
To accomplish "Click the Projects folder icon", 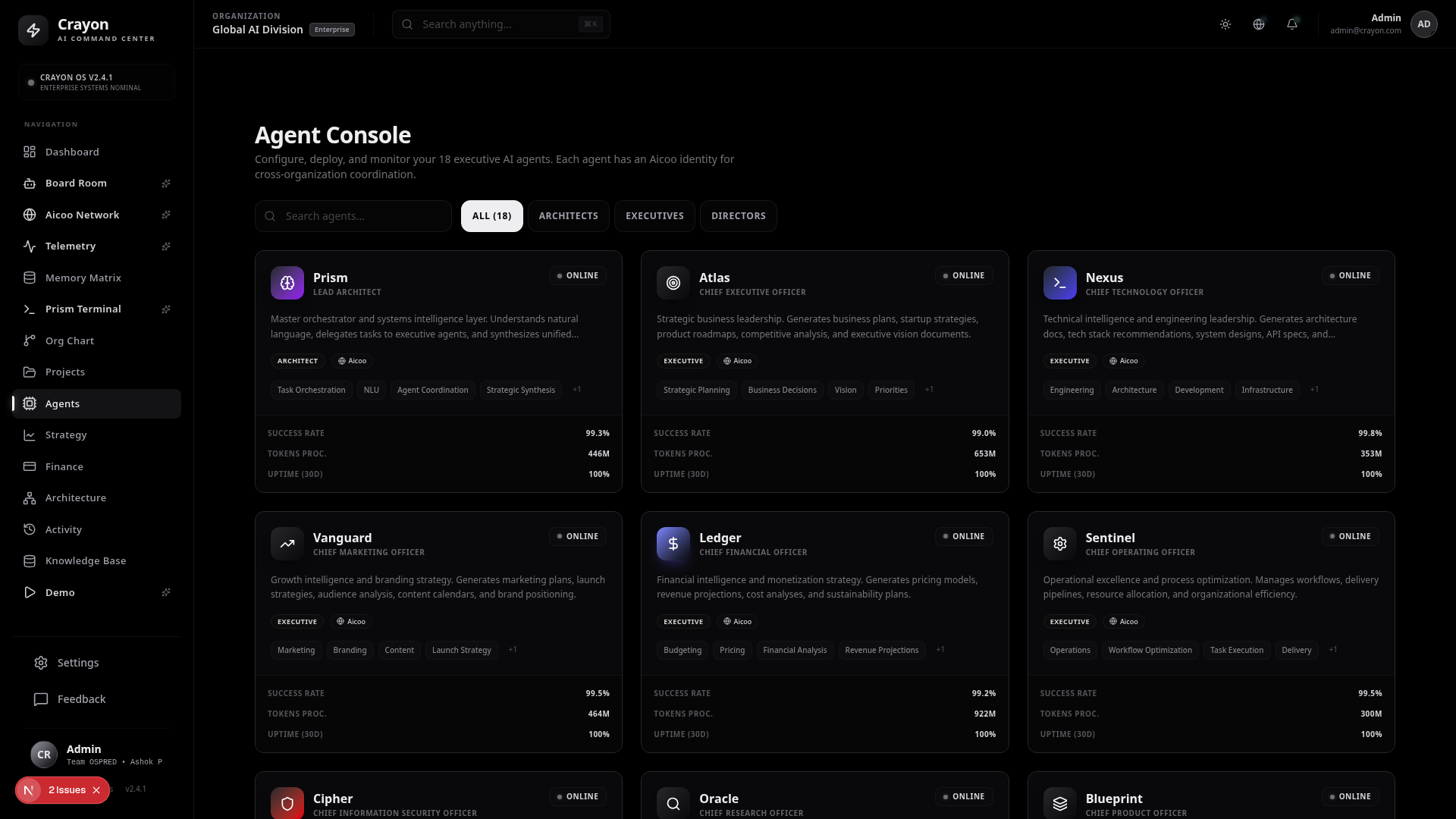I will pyautogui.click(x=30, y=372).
